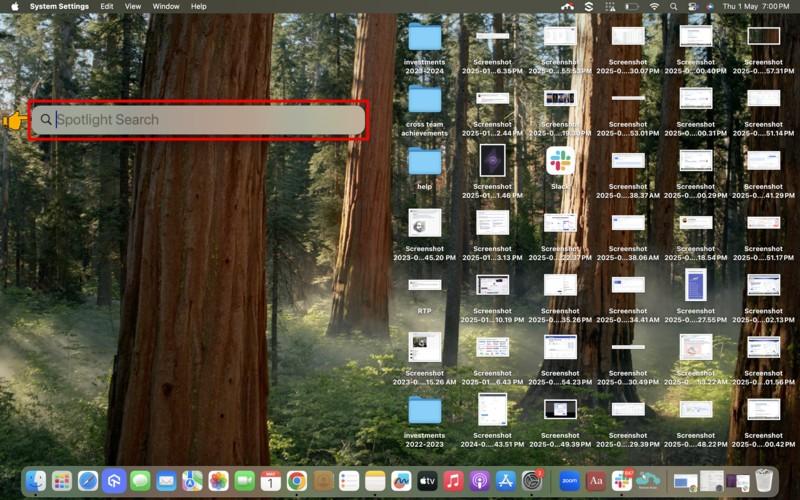800x500 pixels.
Task: Click the Wi-Fi status icon
Action: 654,7
